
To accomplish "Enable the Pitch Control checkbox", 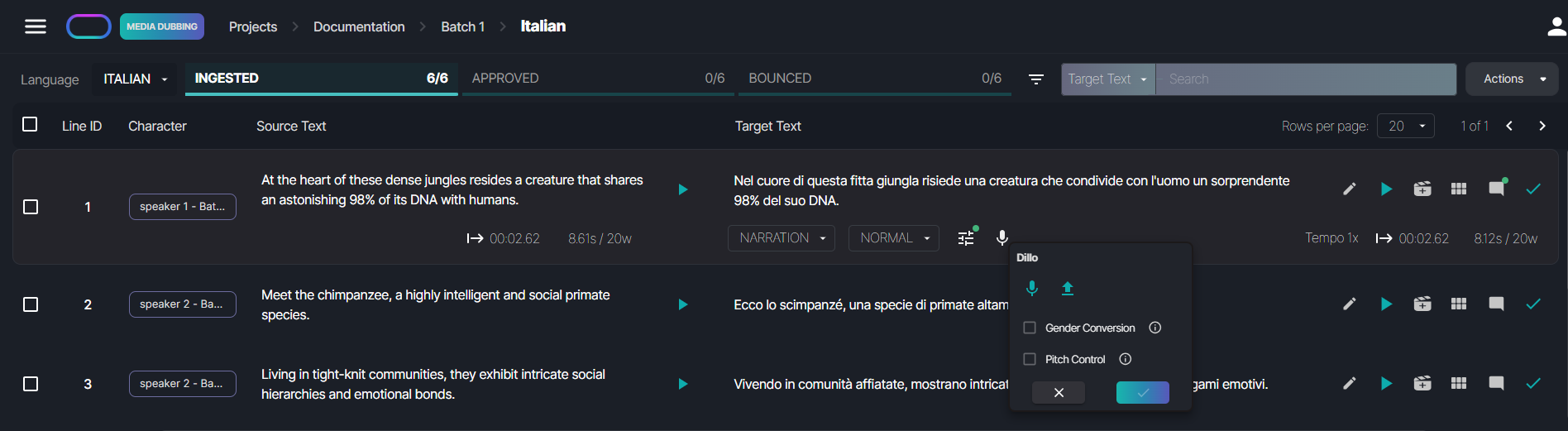I will tap(1030, 359).
